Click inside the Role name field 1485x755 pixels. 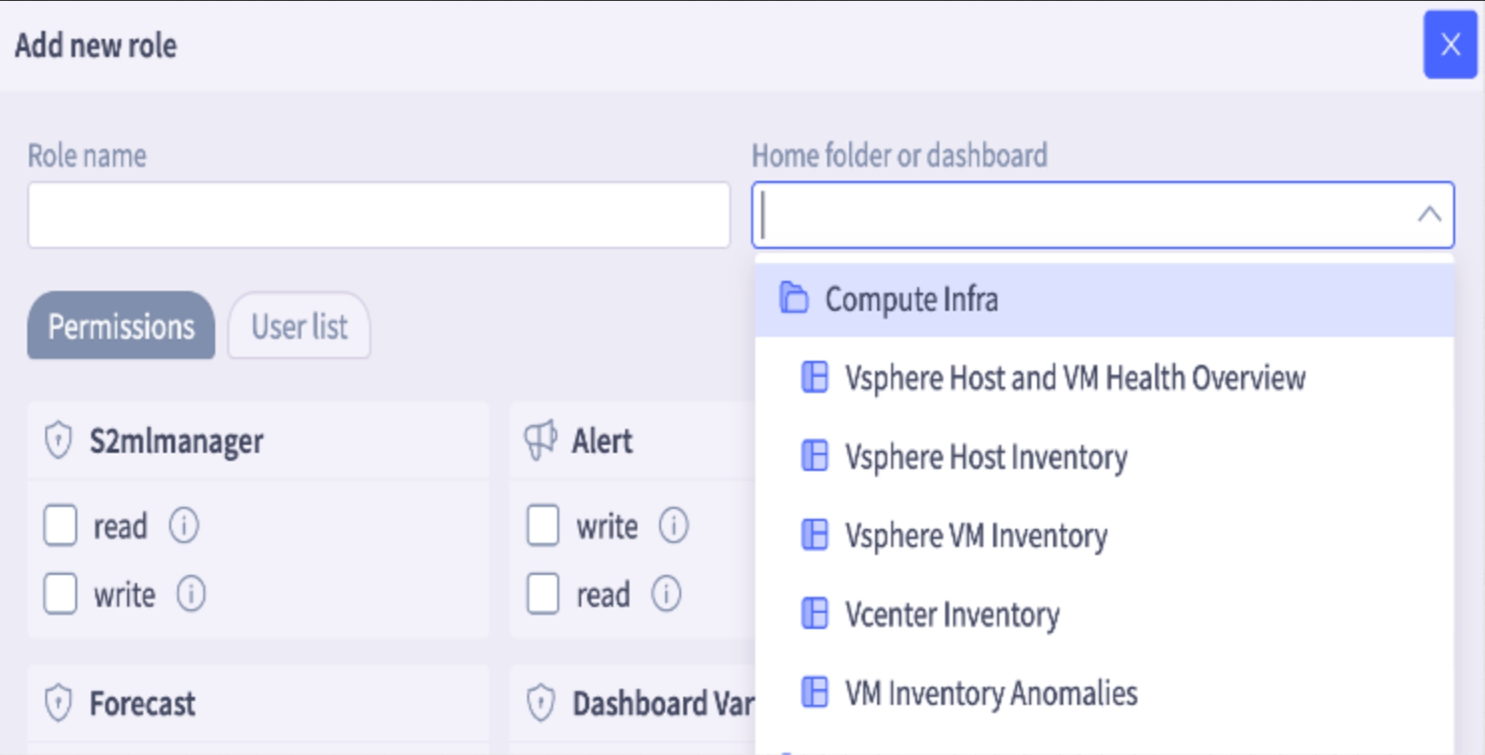point(378,213)
